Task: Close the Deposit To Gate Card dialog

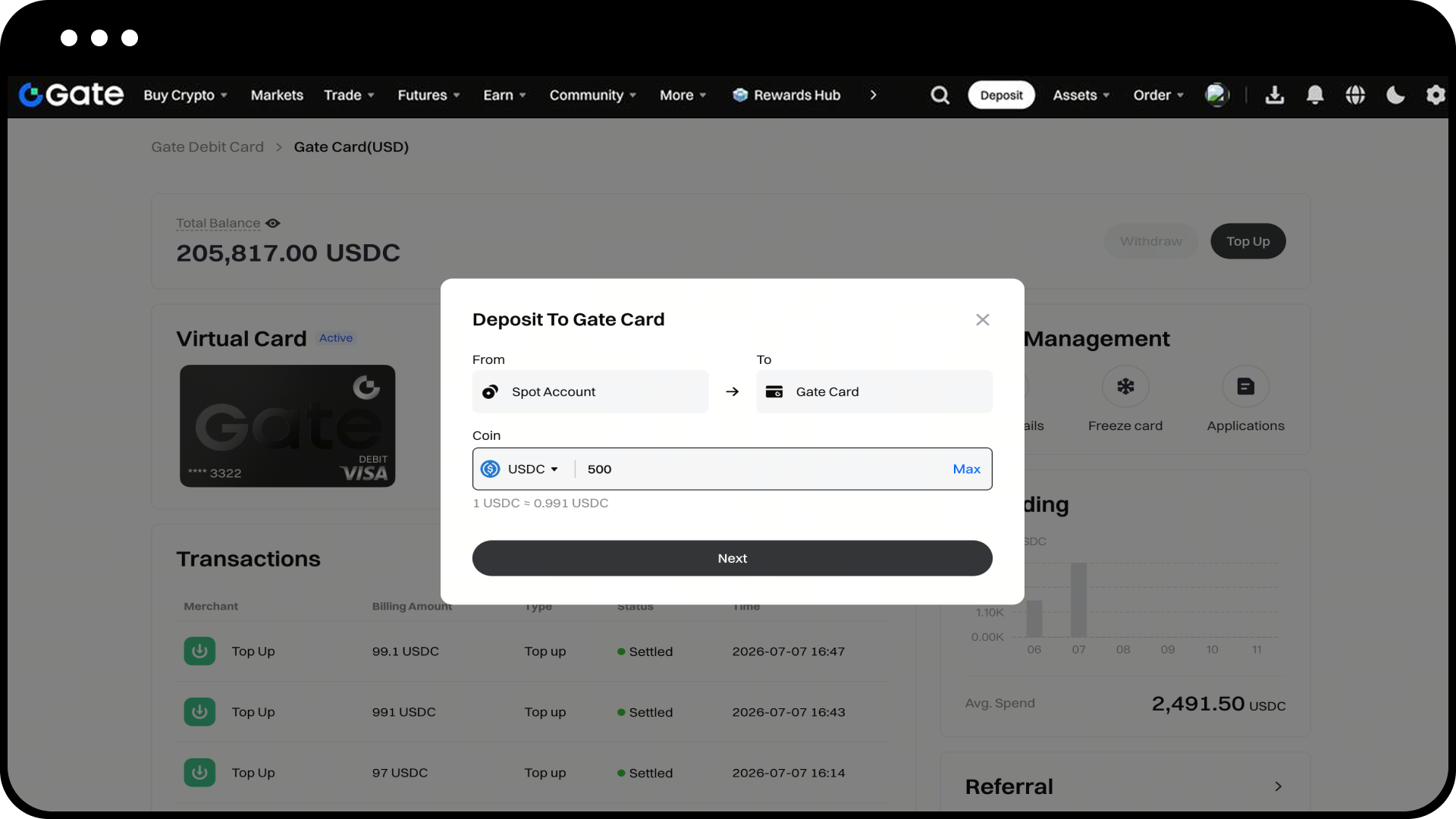Action: point(983,320)
